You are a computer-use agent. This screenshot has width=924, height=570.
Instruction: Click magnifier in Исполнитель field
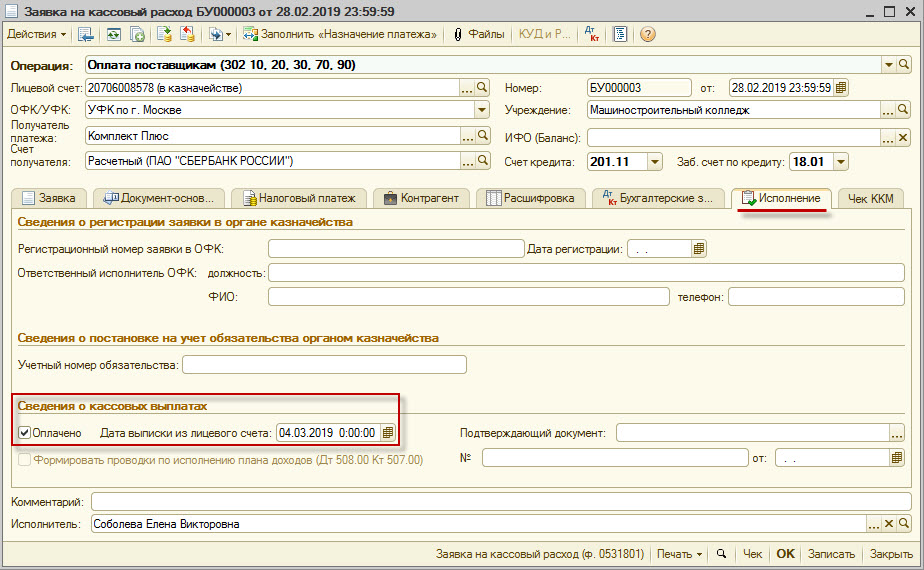tap(904, 523)
